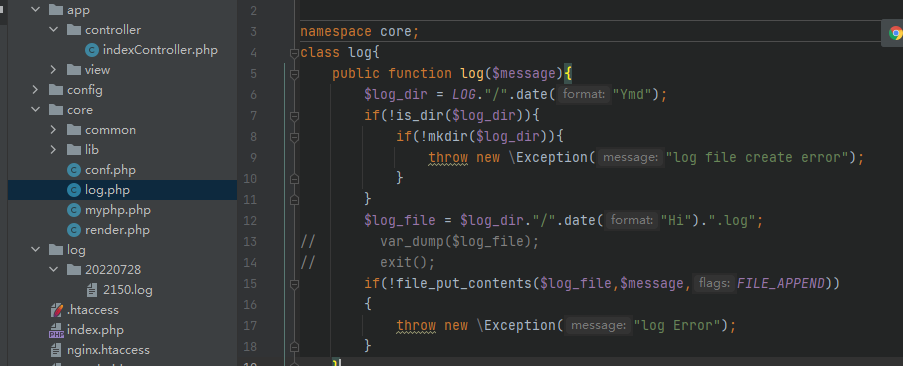Viewport: 903px width, 366px height.
Task: Click the 20220728 folder icon
Action: 74,270
